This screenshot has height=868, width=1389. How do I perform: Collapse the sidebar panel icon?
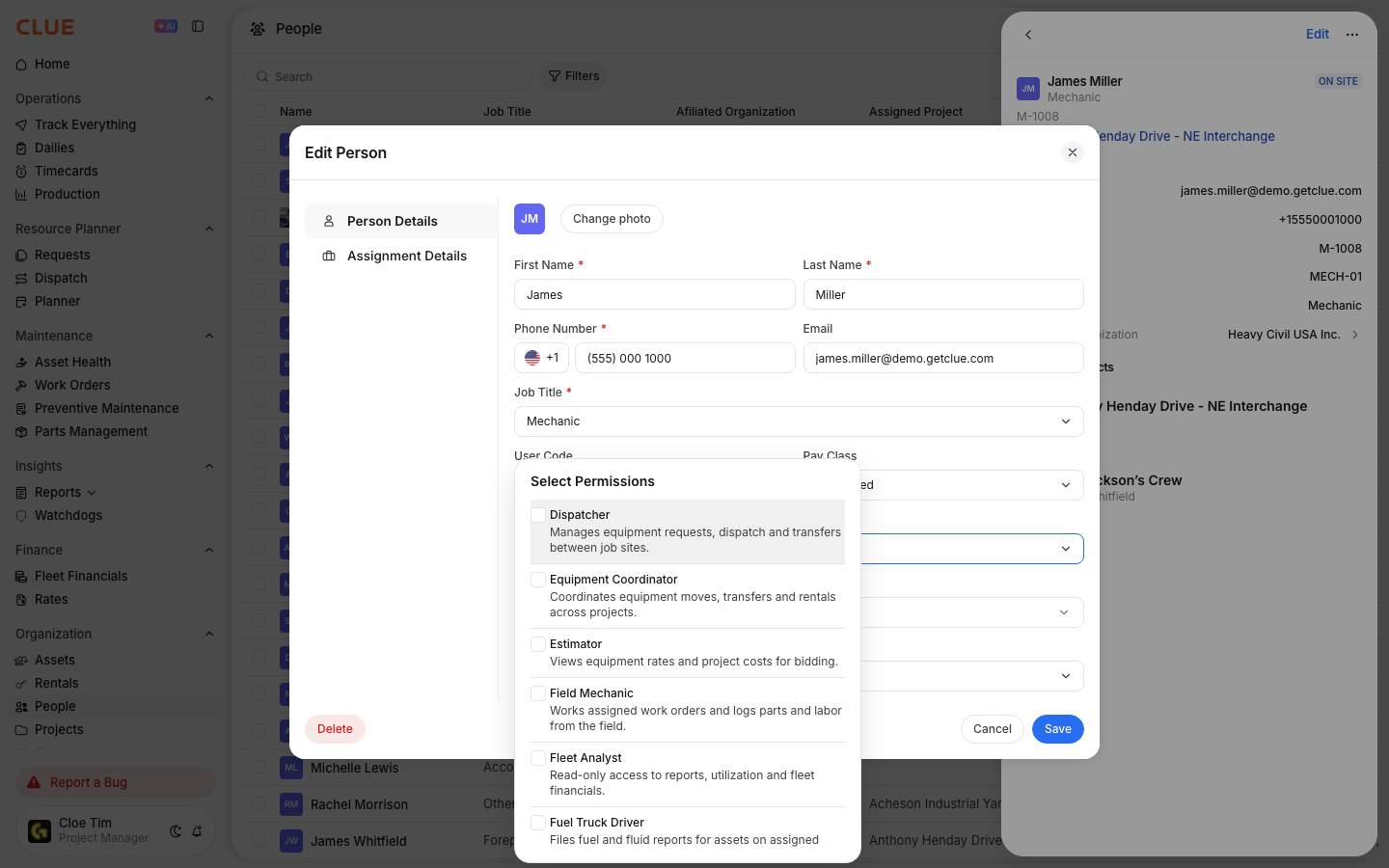tap(198, 26)
